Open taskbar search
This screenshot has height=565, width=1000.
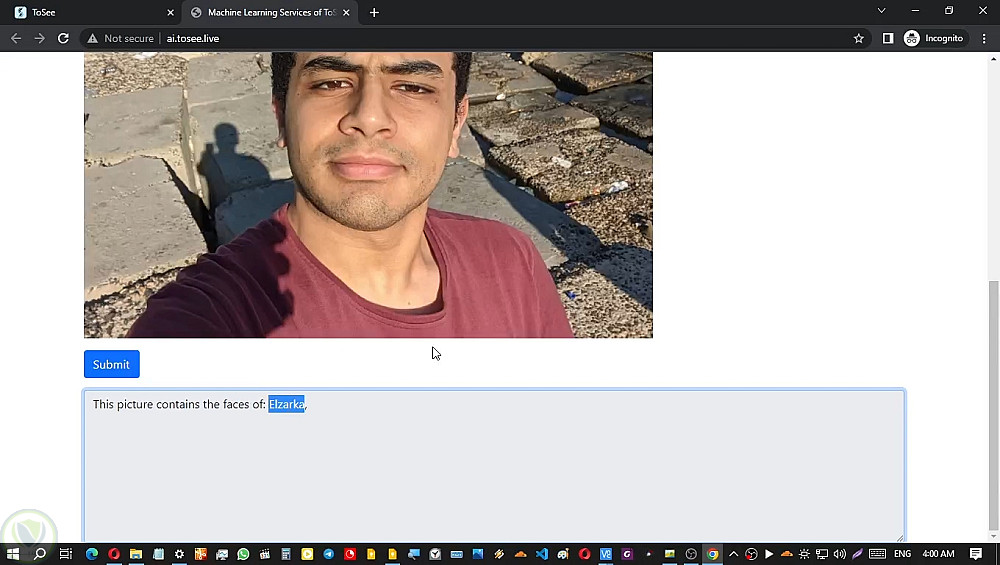tap(40, 554)
